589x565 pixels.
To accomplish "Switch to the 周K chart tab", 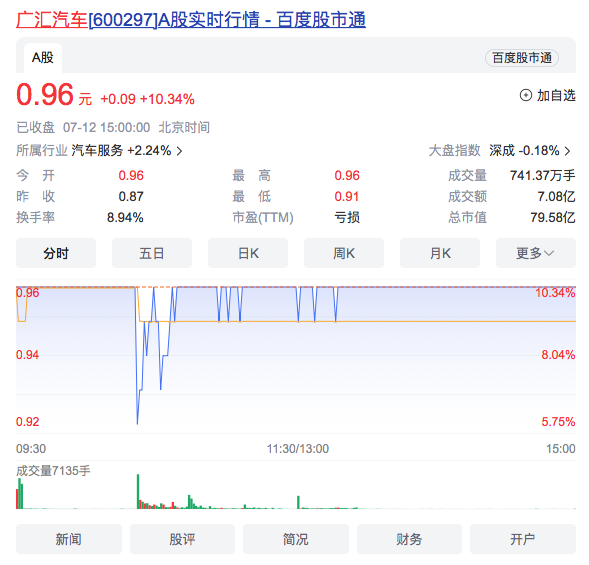I will point(344,253).
